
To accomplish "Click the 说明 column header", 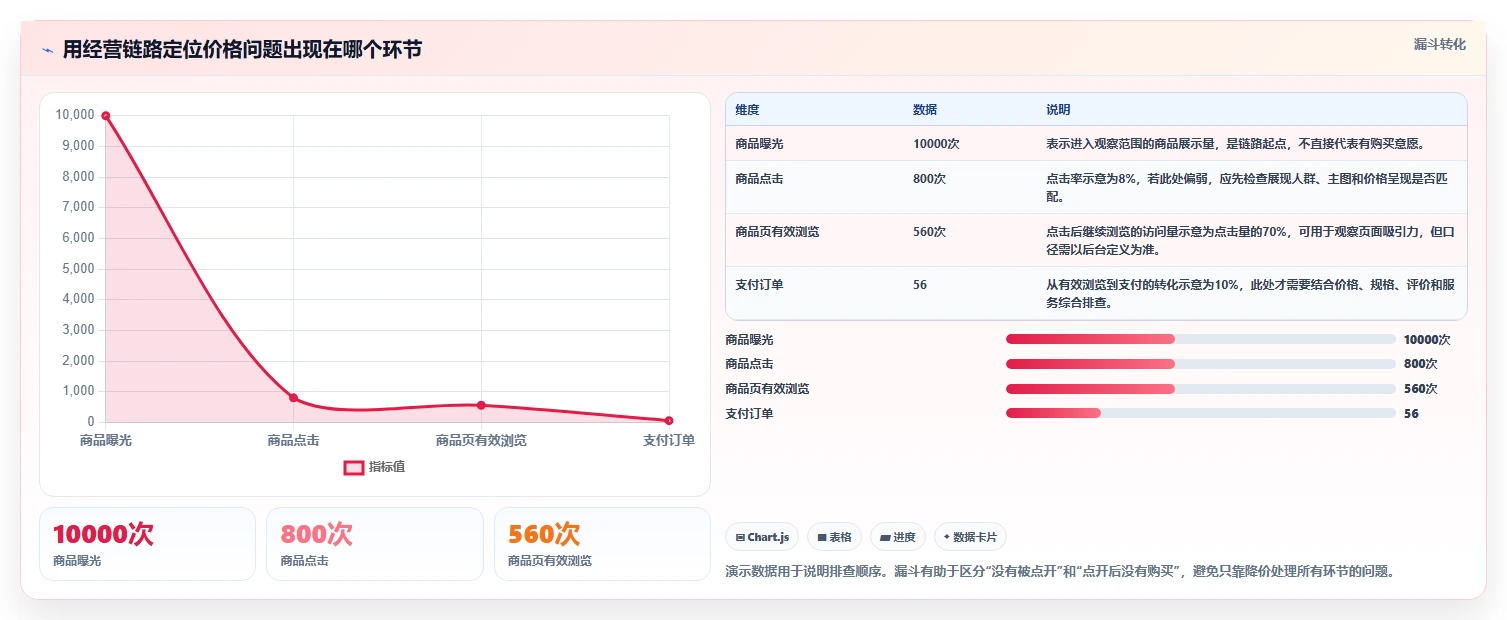I will point(1058,110).
